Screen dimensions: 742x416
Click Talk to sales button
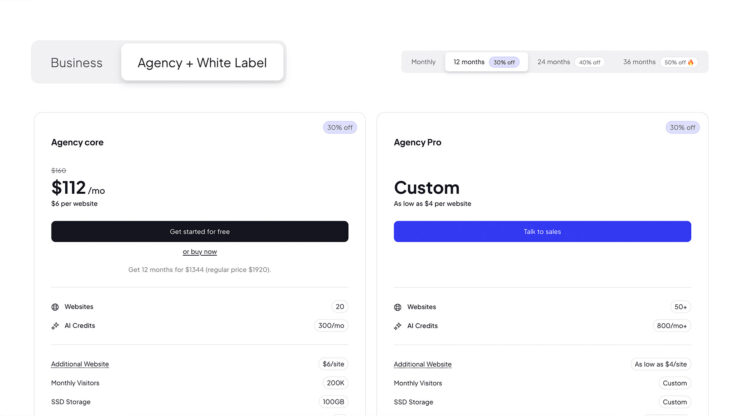pyautogui.click(x=542, y=231)
